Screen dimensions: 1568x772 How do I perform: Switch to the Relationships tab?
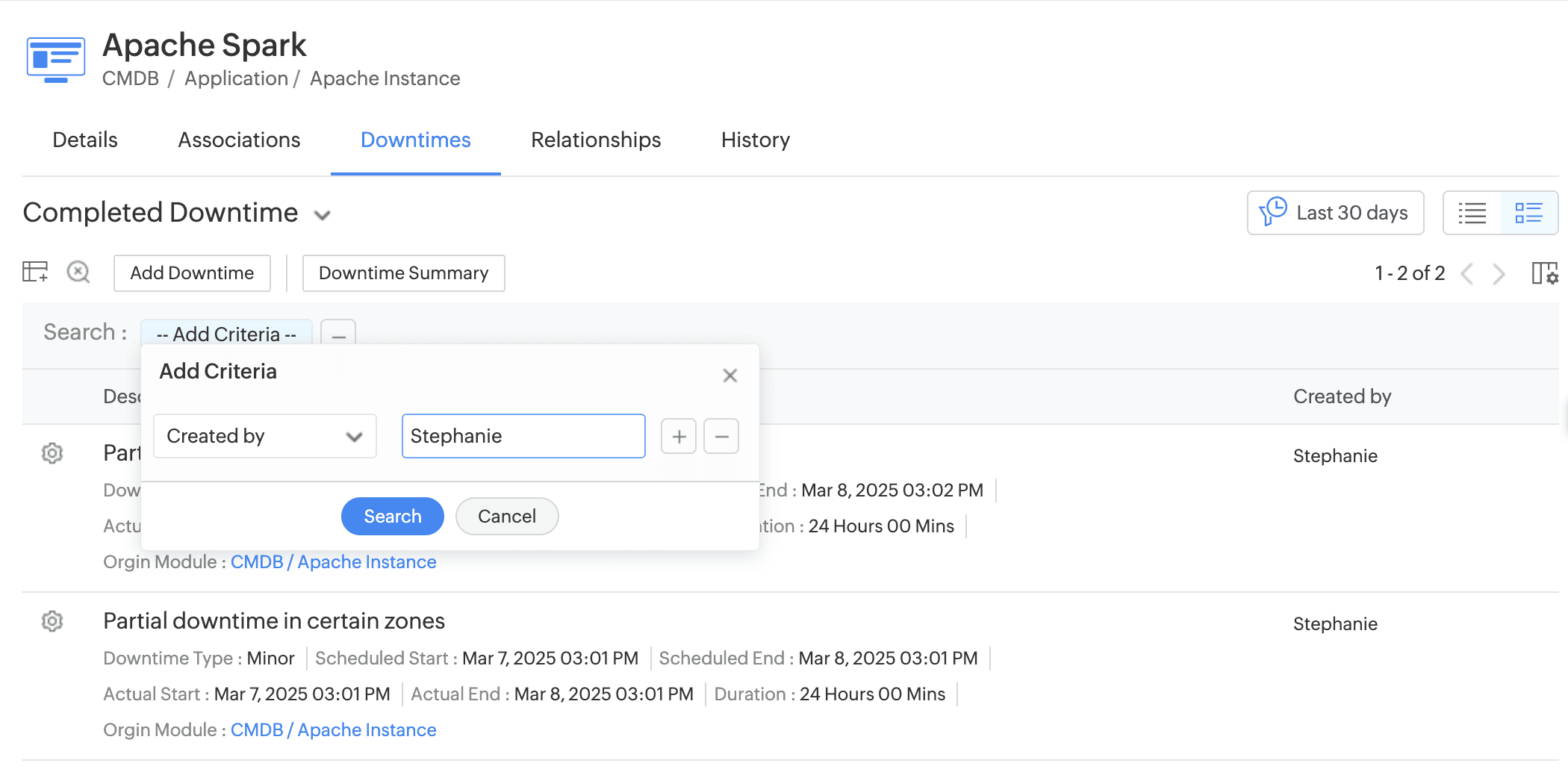pos(596,140)
